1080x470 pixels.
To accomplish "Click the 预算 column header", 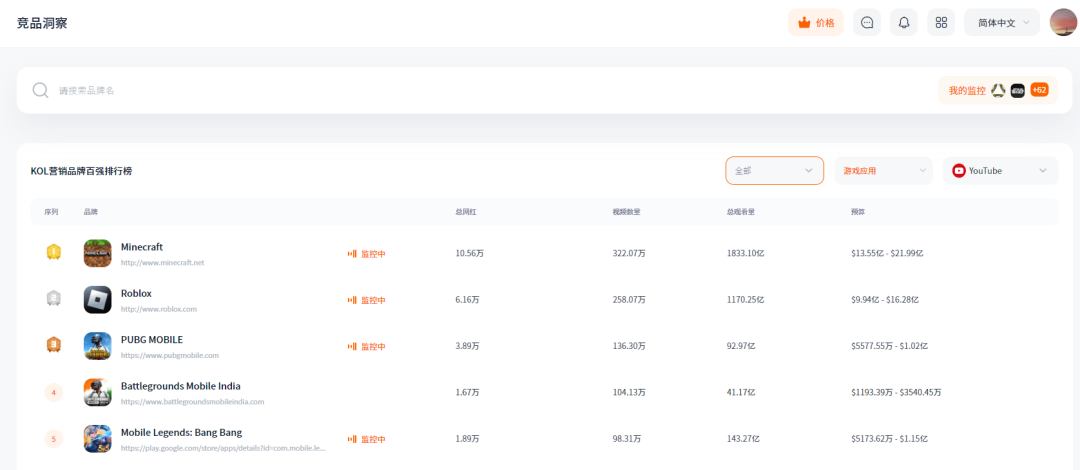I will 858,212.
